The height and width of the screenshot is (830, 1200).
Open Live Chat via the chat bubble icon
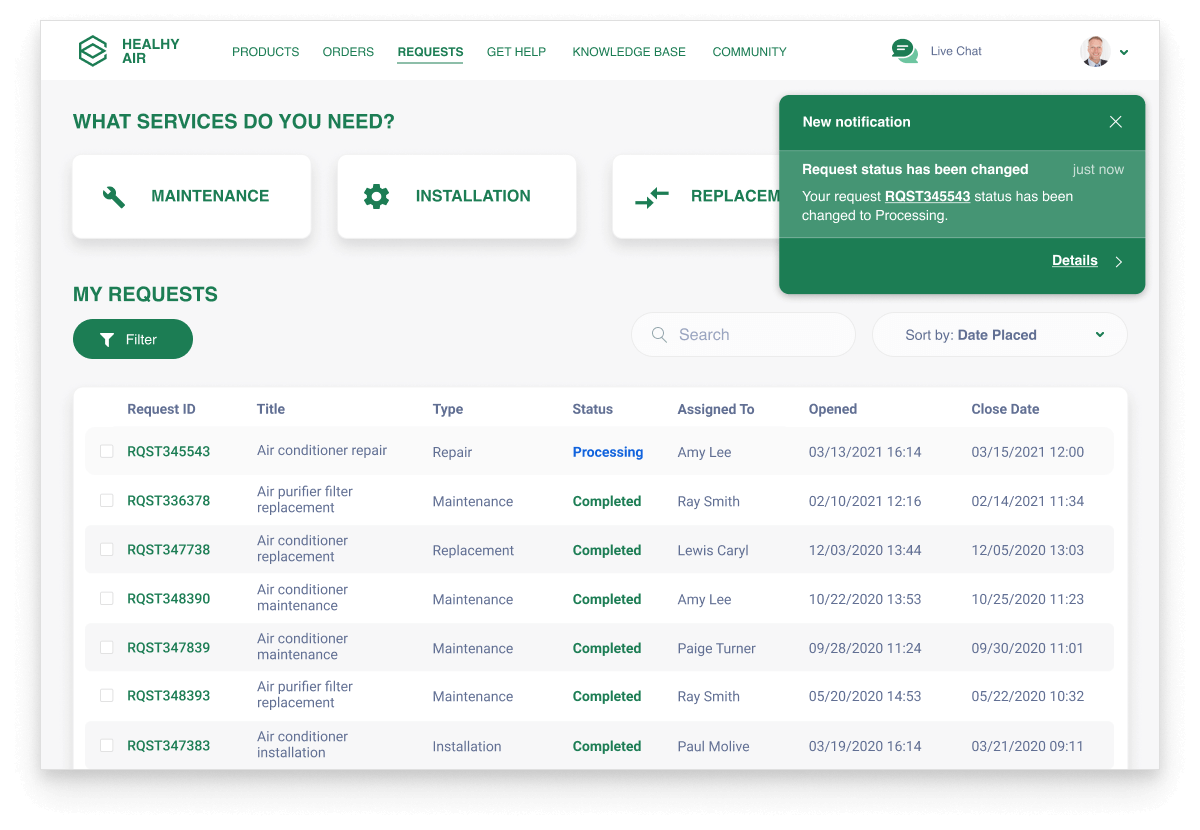pos(904,51)
